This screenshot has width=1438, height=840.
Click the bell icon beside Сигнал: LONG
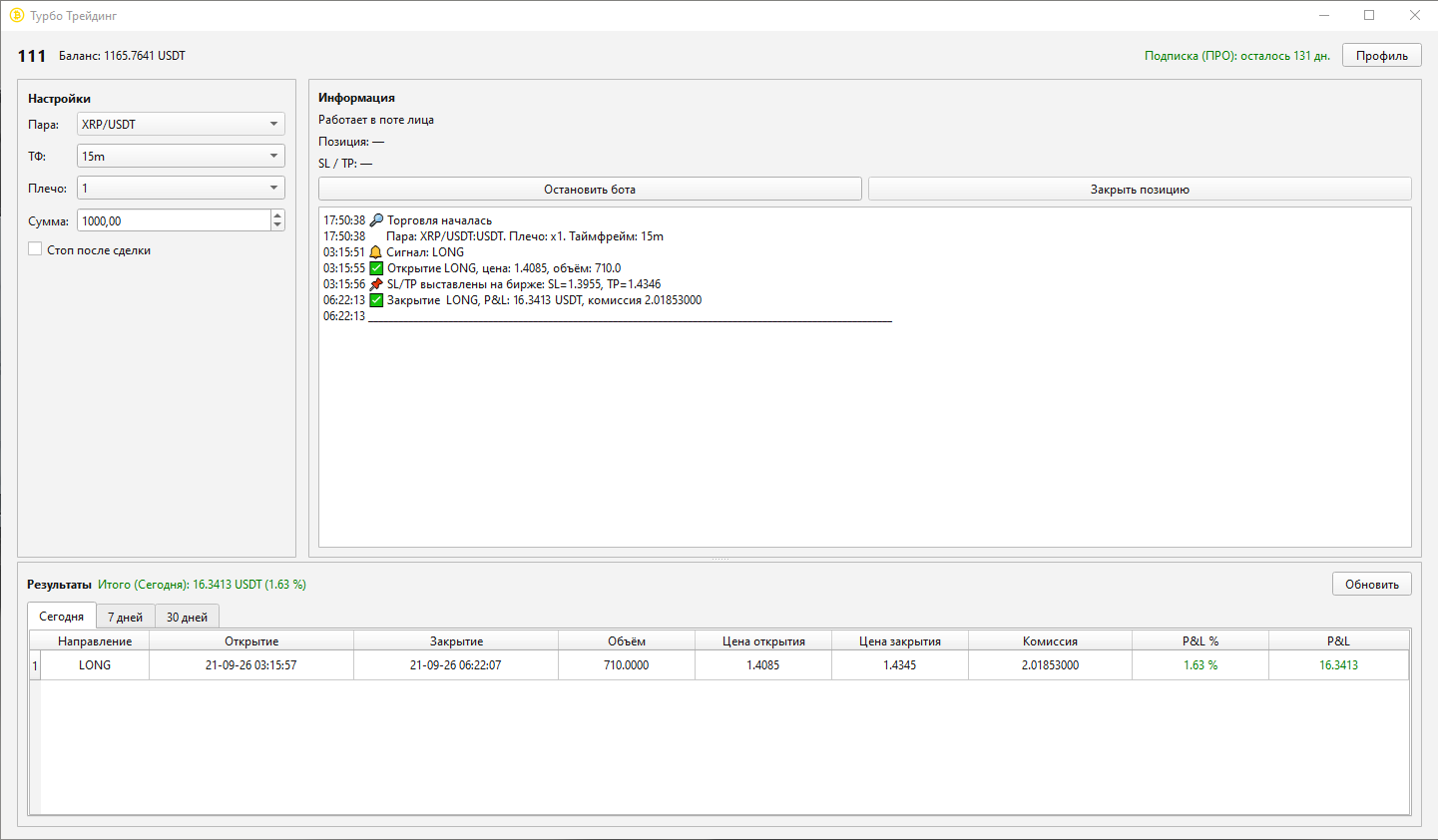pos(376,252)
